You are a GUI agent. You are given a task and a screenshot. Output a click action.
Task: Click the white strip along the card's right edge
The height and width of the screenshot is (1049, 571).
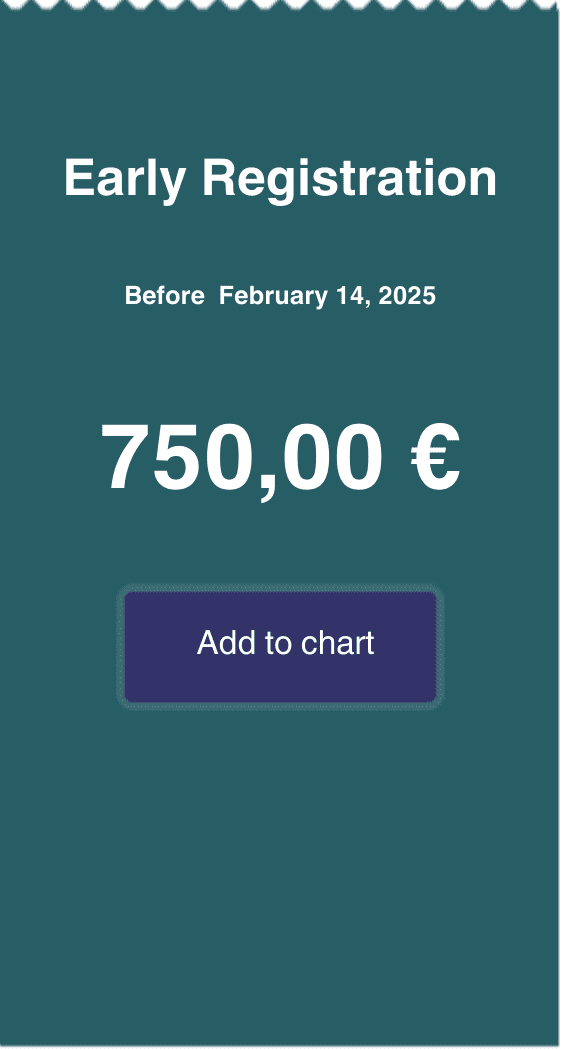[x=565, y=524]
